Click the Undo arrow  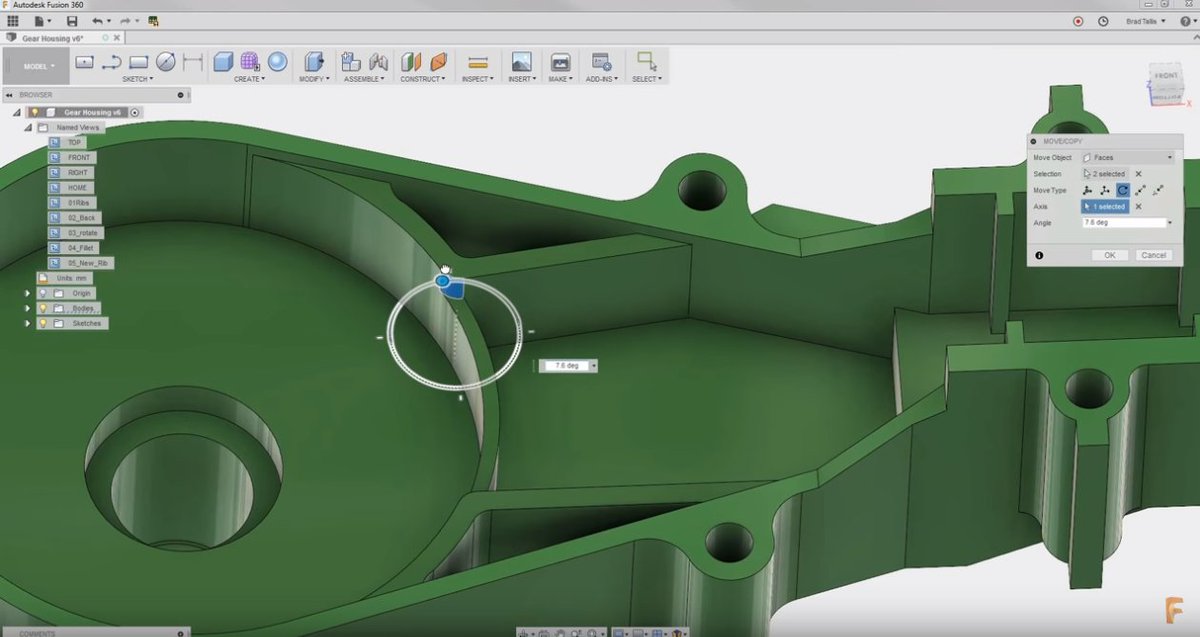pyautogui.click(x=97, y=20)
